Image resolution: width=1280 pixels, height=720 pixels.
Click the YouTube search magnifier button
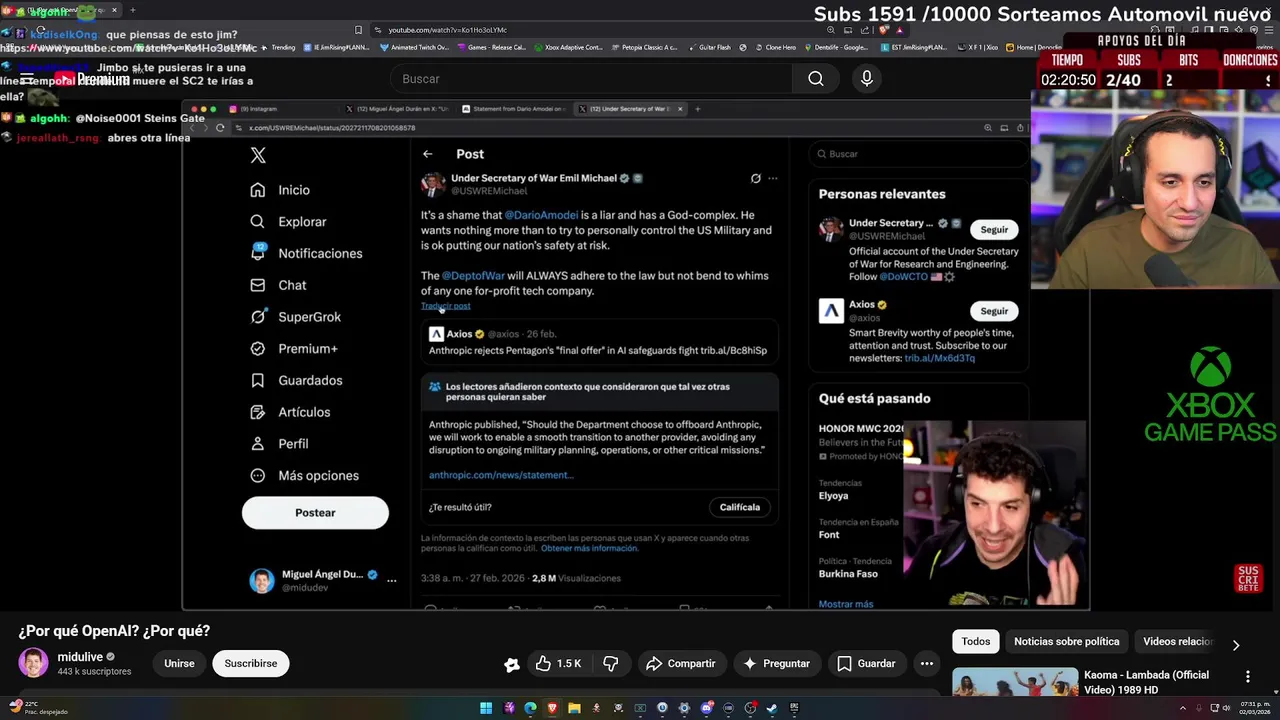click(816, 79)
